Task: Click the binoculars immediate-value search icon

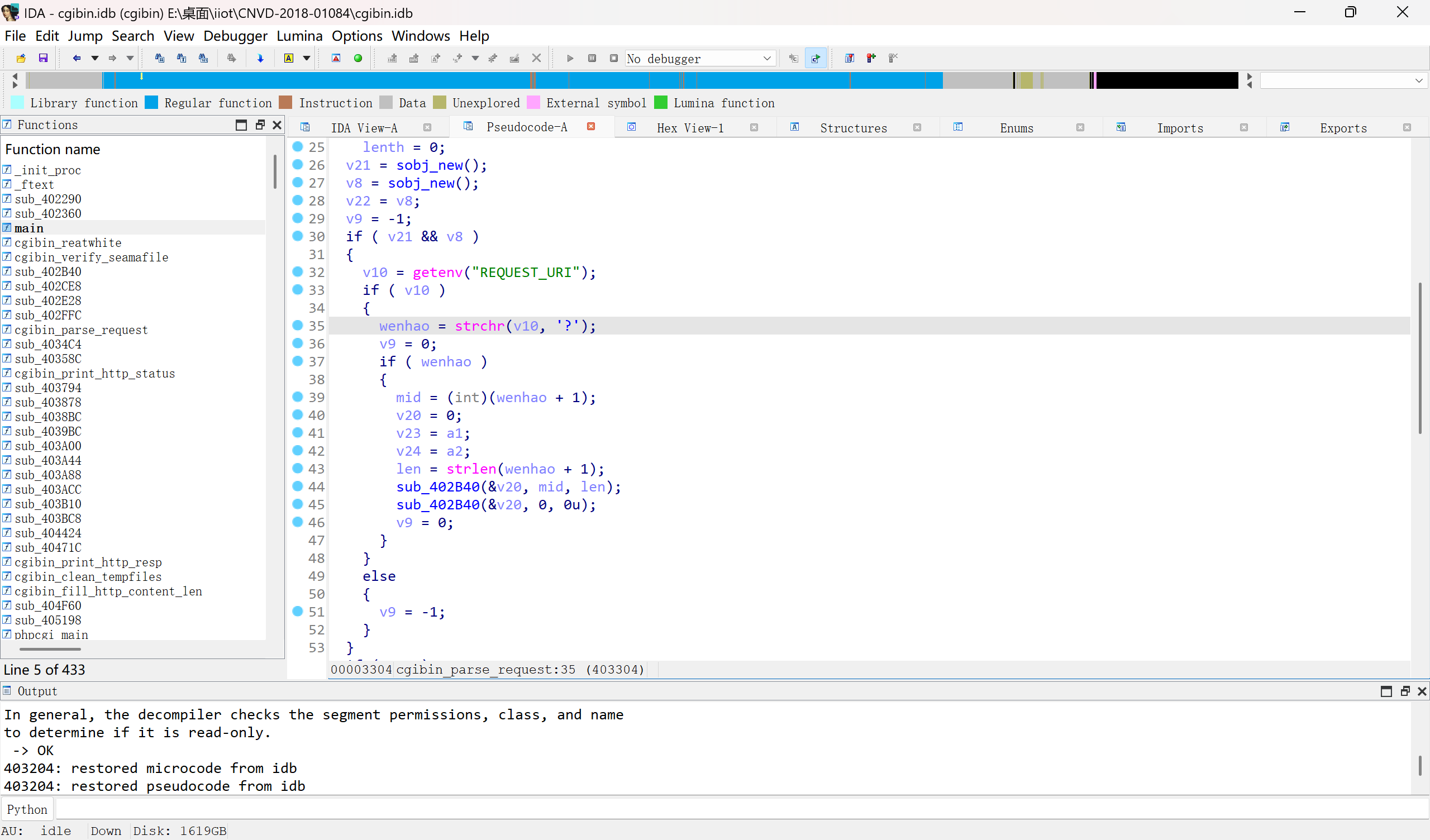Action: pos(159,58)
